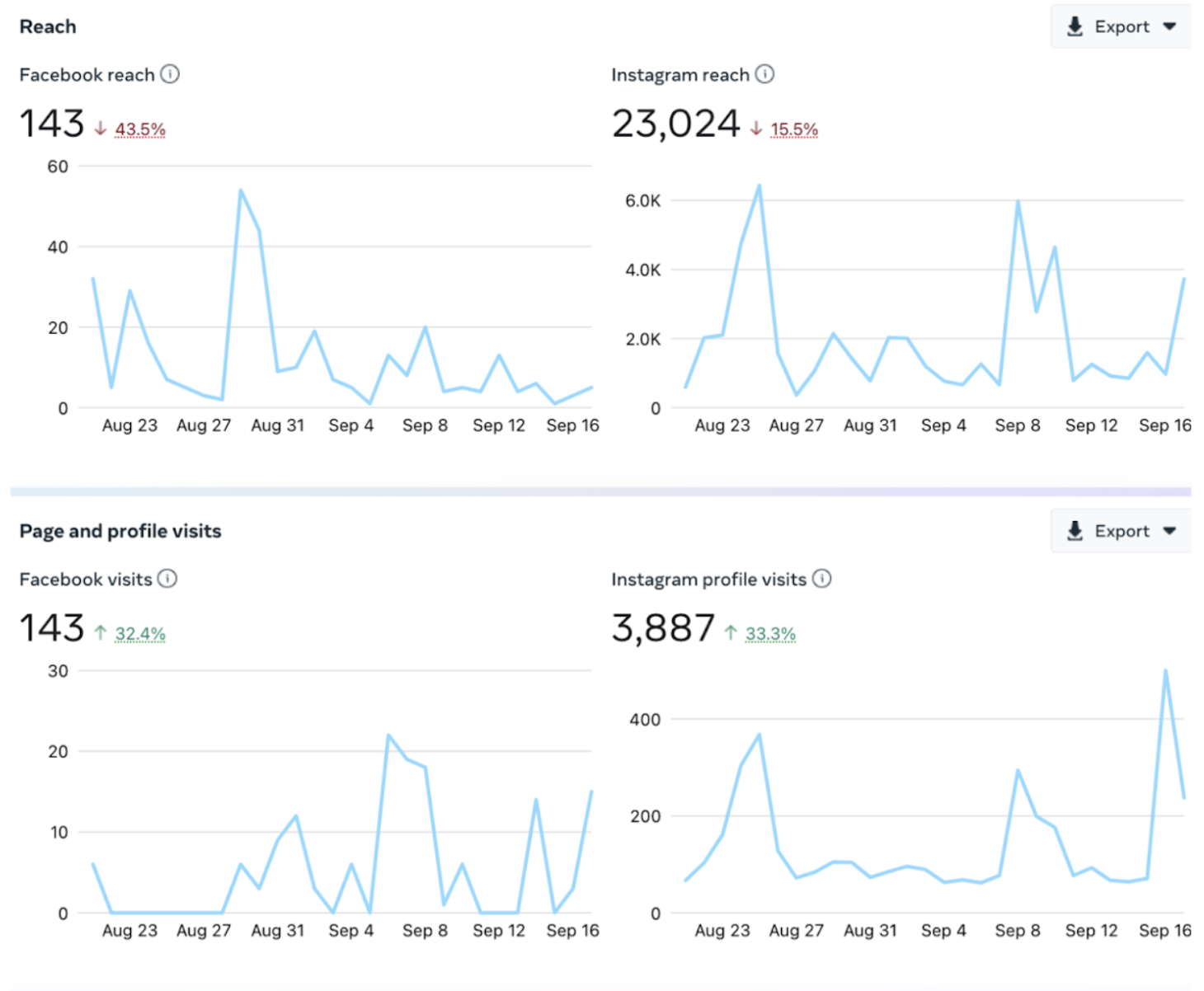Click the 23,024 Instagram reach total

point(675,123)
